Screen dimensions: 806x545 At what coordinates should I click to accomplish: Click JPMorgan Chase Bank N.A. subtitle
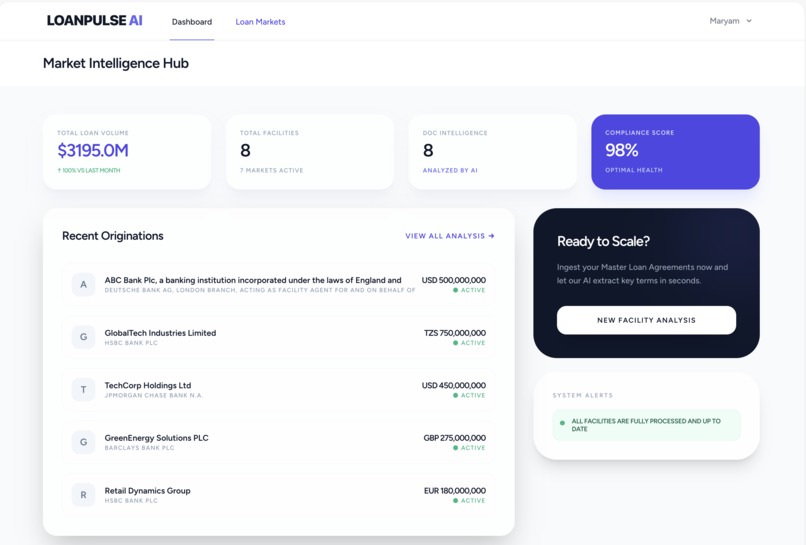[154, 395]
